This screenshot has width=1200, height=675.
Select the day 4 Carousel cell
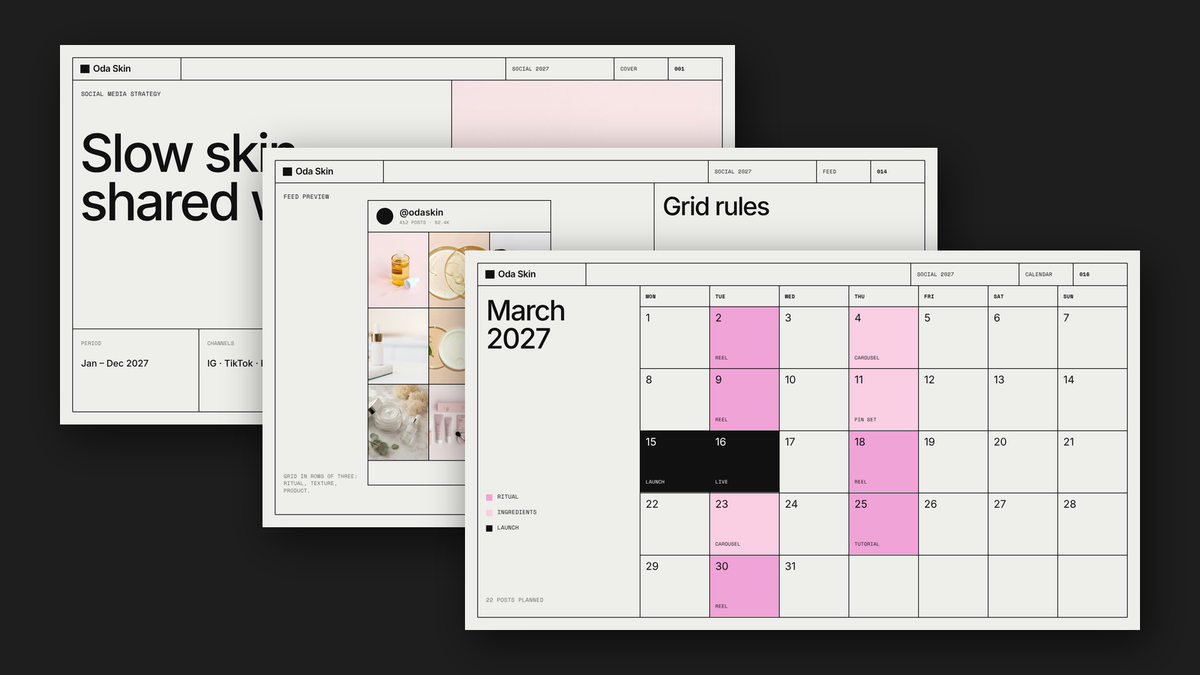[x=883, y=338]
